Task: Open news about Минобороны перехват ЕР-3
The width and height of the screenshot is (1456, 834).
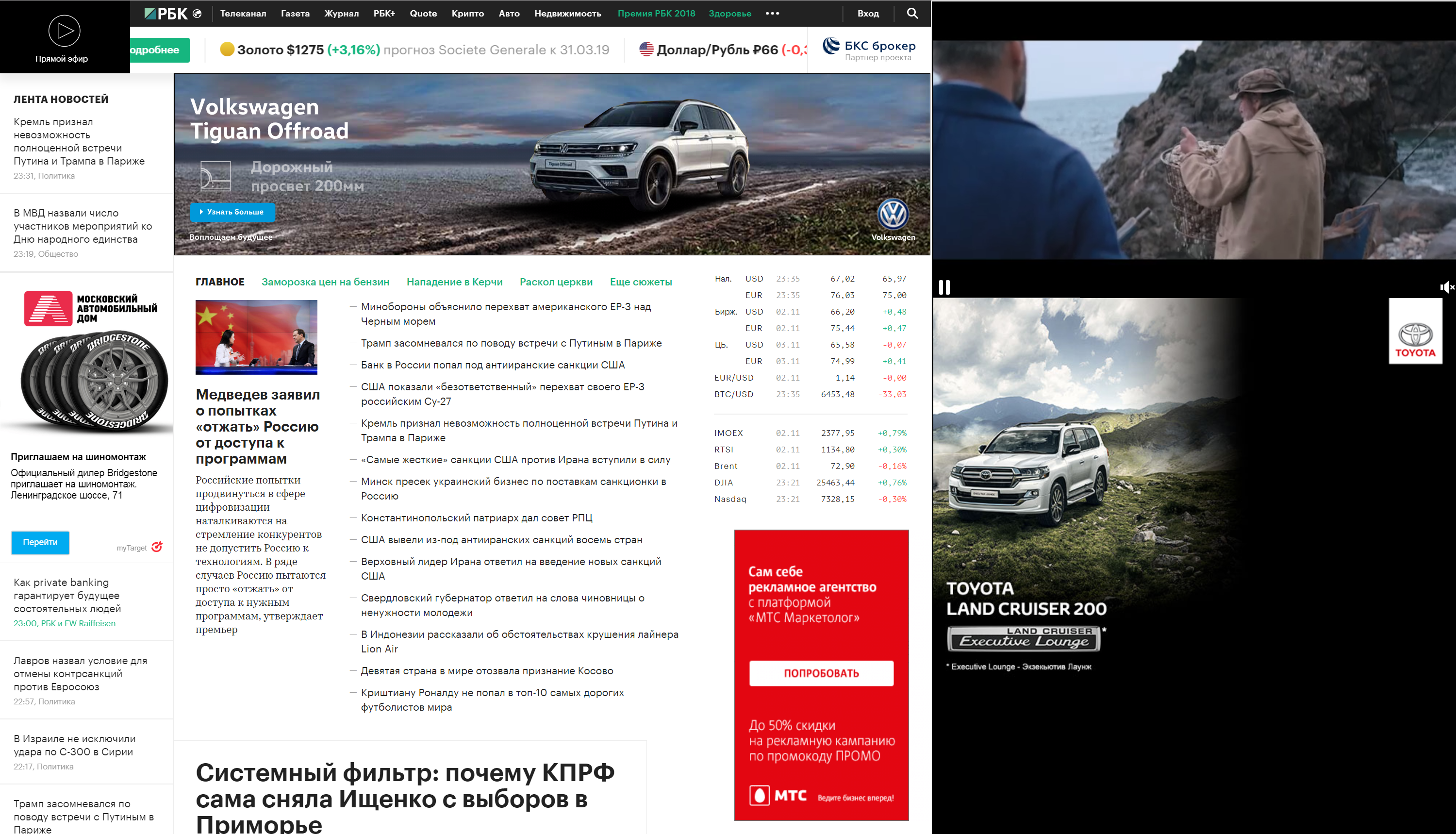Action: 506,314
